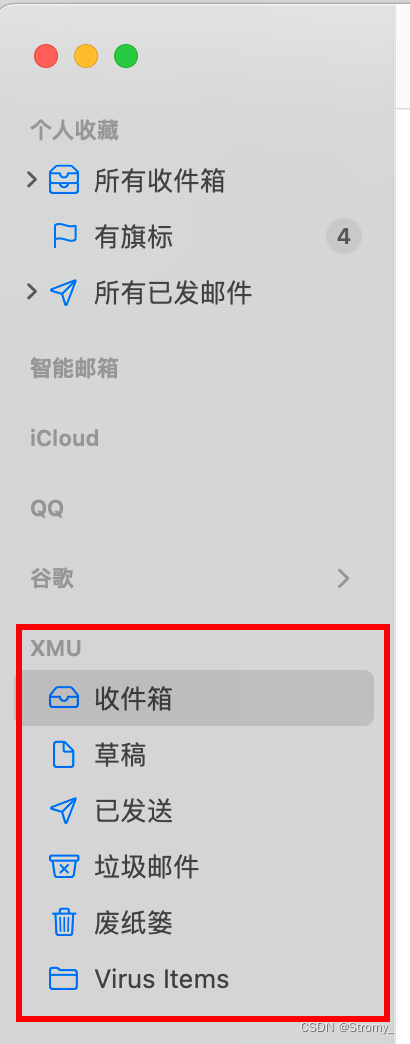Click the iCloud account section header
The image size is (410, 1044).
[65, 438]
